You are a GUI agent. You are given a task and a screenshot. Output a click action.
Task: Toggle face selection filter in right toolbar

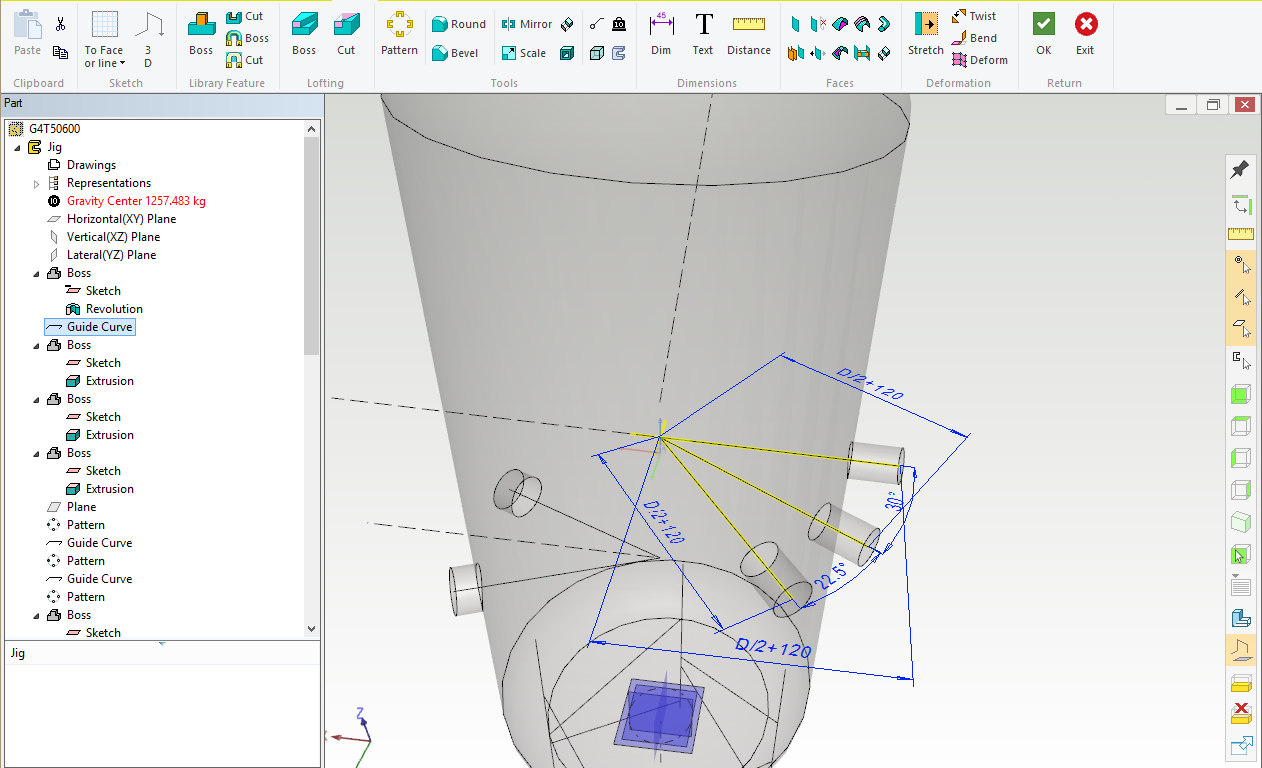[1240, 328]
